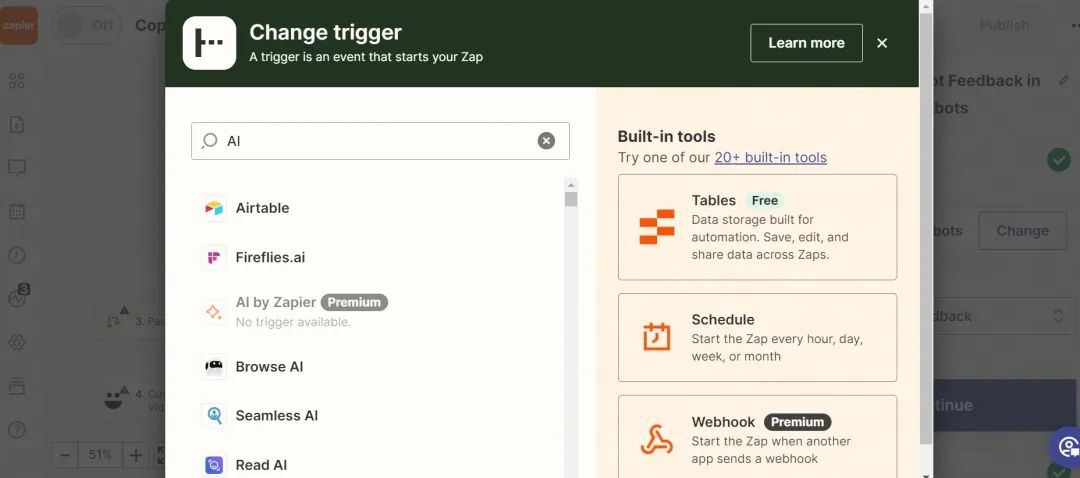Viewport: 1080px width, 478px height.
Task: Toggle the Zap Off switch
Action: (x=88, y=25)
